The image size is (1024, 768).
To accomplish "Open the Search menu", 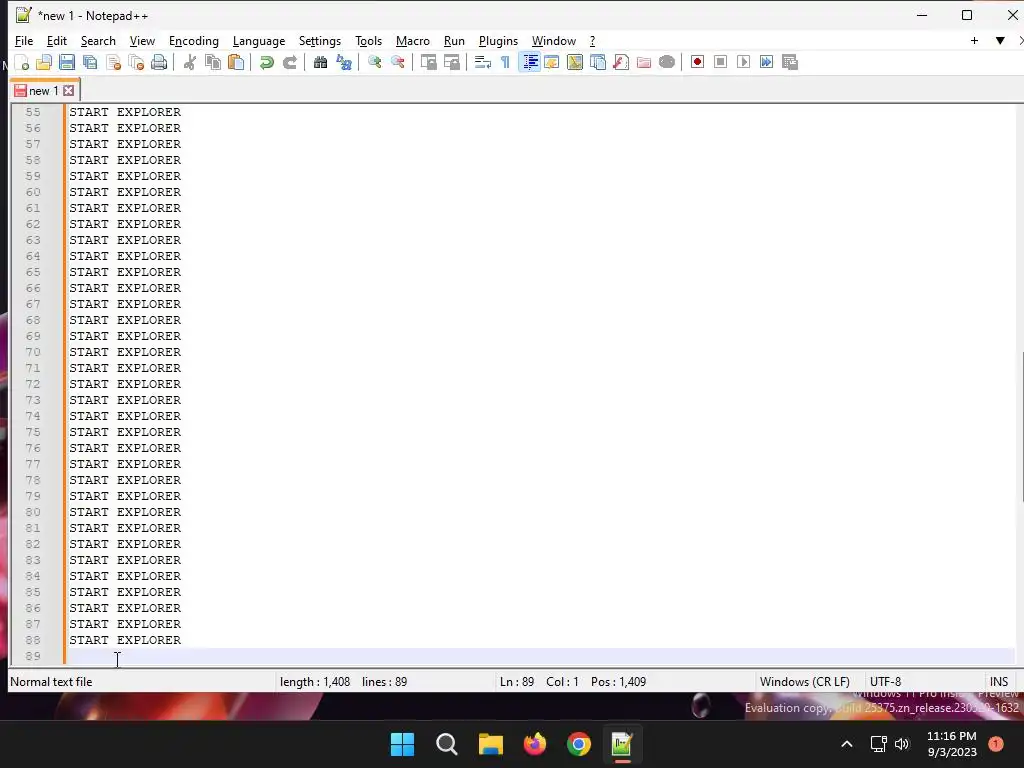I will (98, 40).
